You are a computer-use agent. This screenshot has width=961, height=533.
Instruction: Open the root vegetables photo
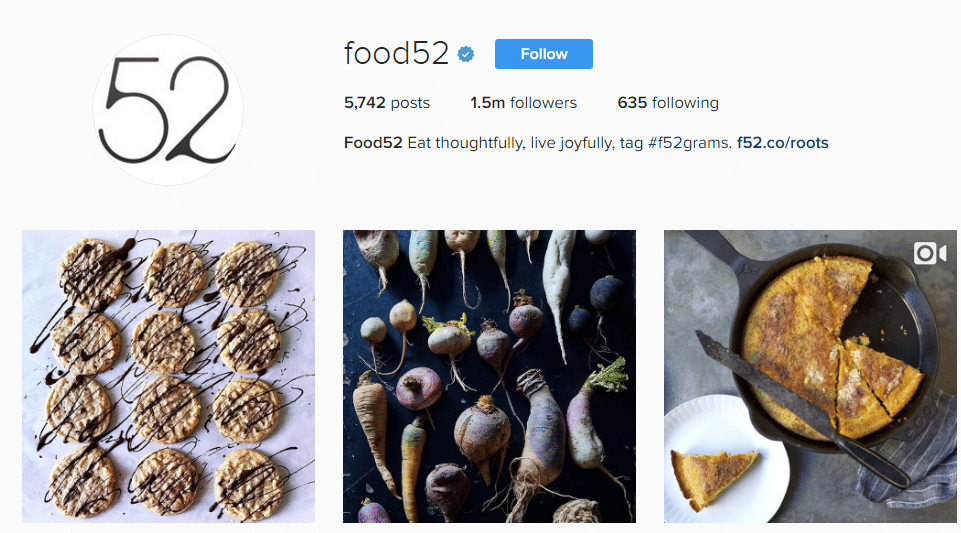489,376
